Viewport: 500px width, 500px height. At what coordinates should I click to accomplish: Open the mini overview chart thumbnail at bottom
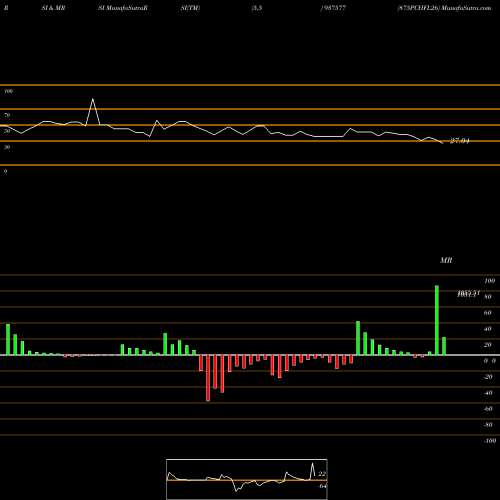point(247,479)
